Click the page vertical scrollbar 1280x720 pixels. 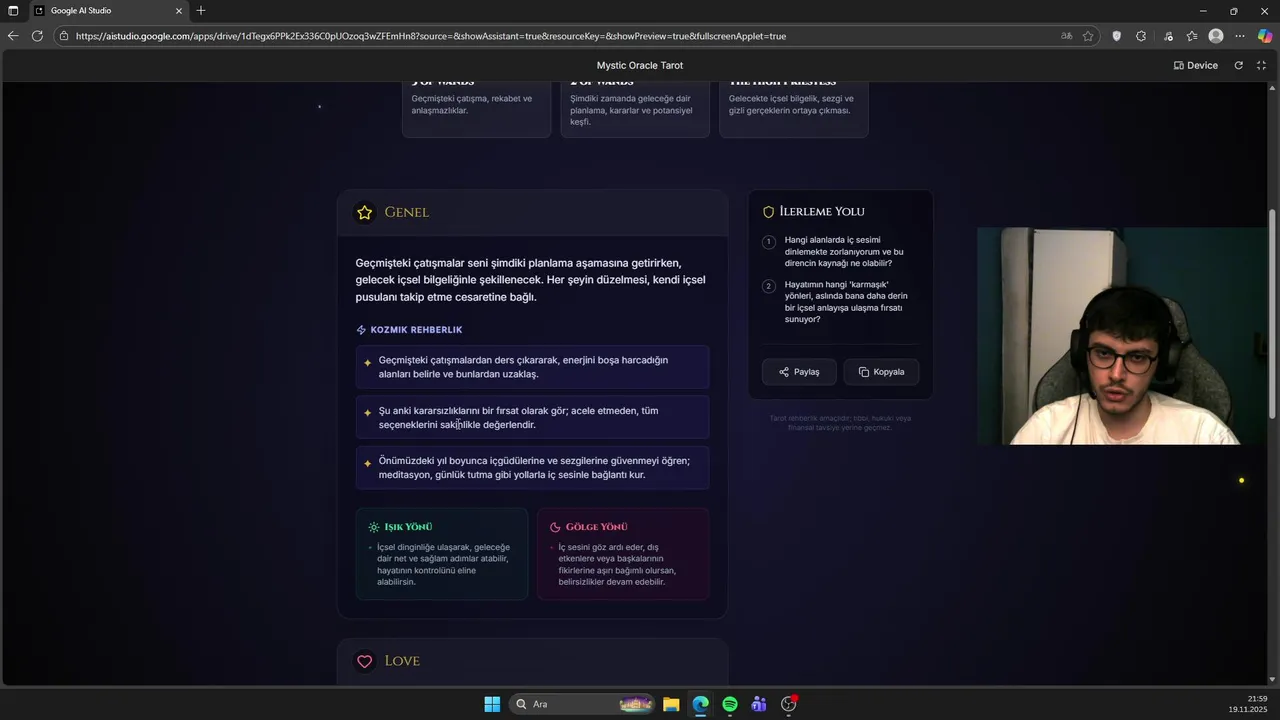pyautogui.click(x=1273, y=314)
